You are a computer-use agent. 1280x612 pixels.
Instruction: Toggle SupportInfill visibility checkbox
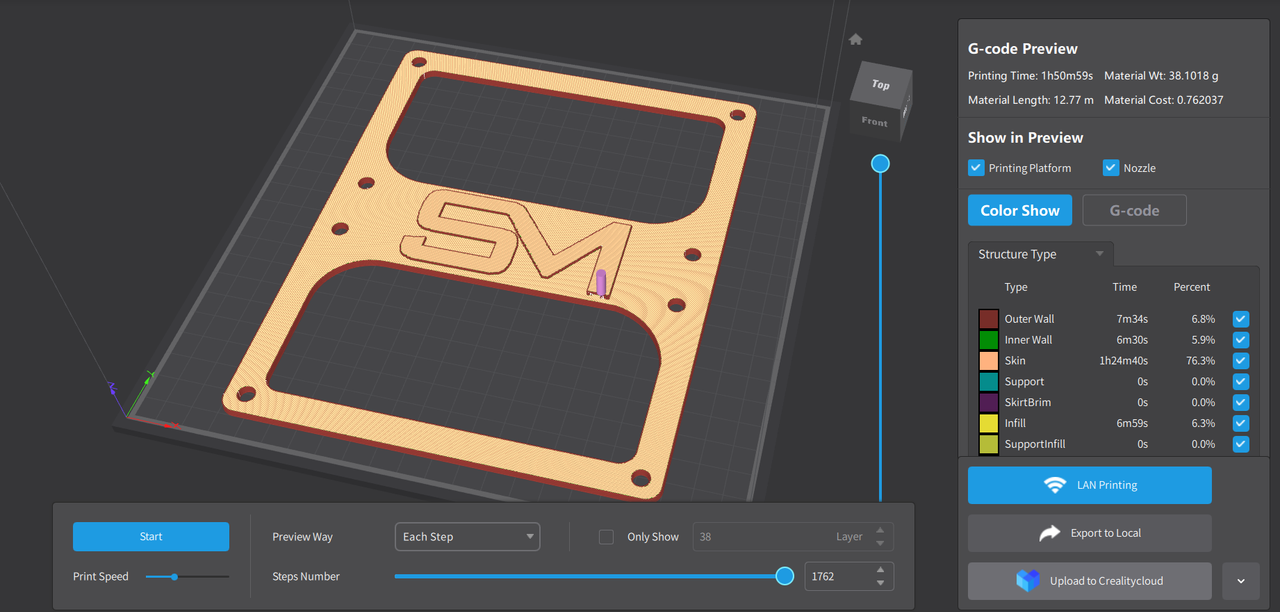[x=1241, y=444]
